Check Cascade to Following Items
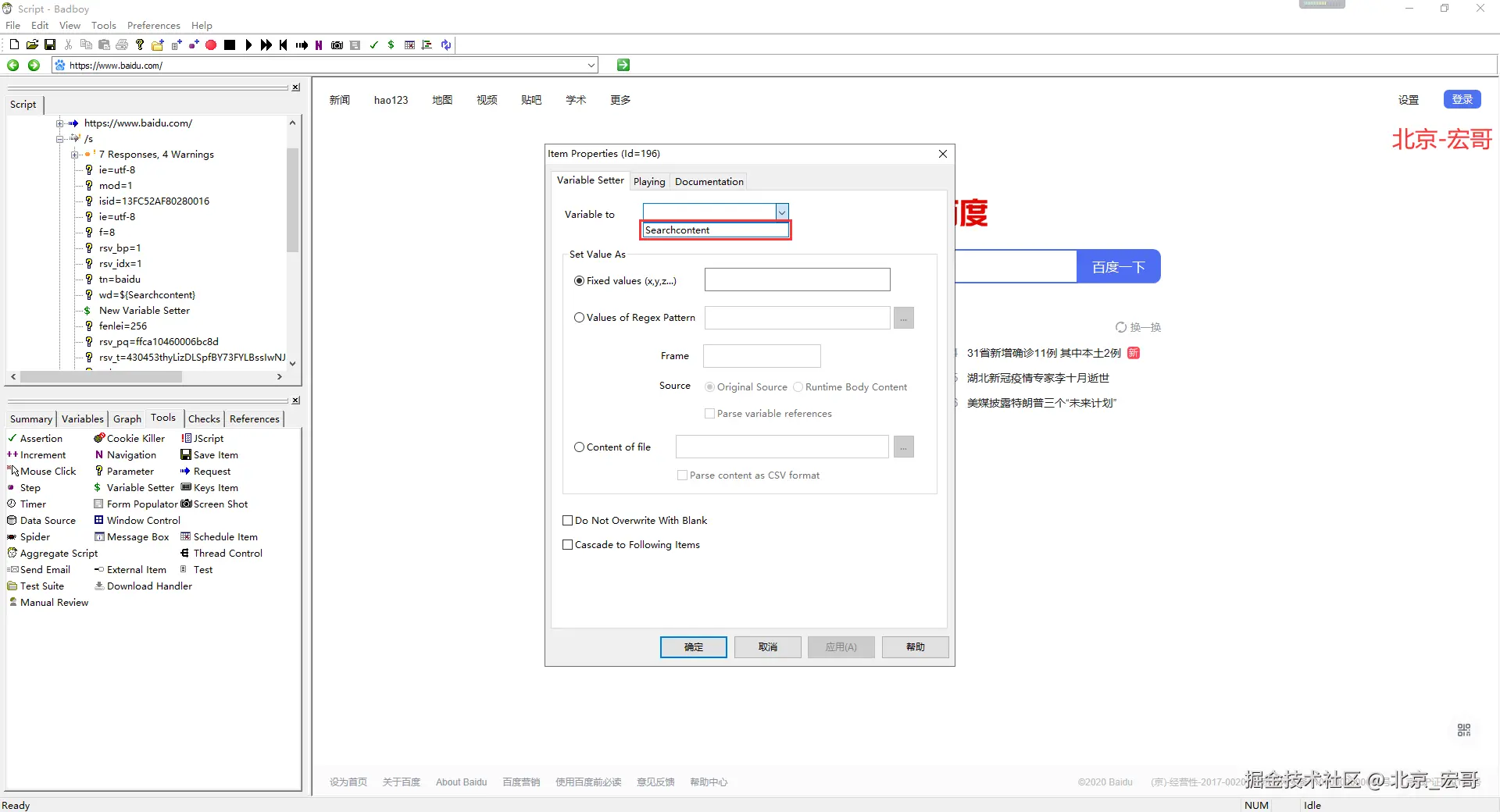1500x812 pixels. (x=568, y=545)
